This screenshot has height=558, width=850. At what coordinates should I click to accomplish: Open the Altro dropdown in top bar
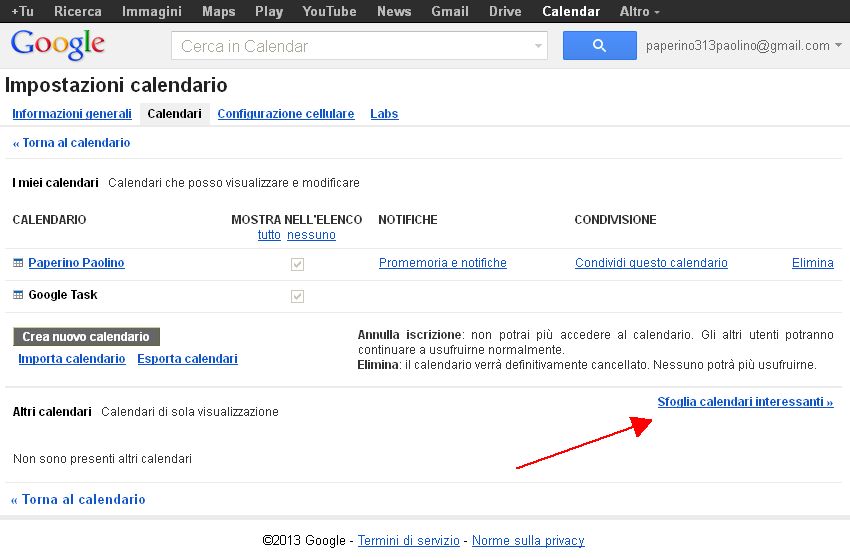(639, 11)
